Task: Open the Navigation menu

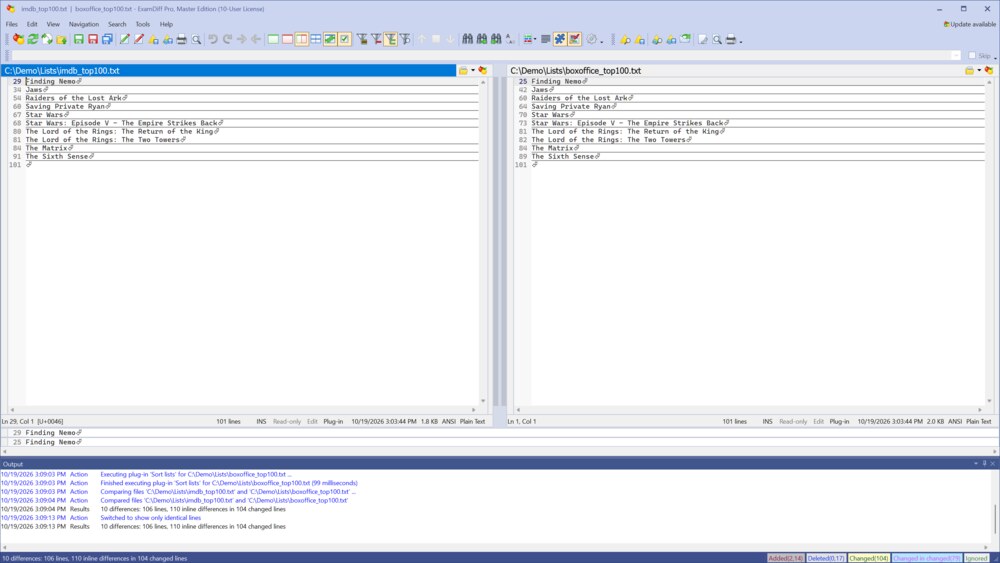Action: 84,24
